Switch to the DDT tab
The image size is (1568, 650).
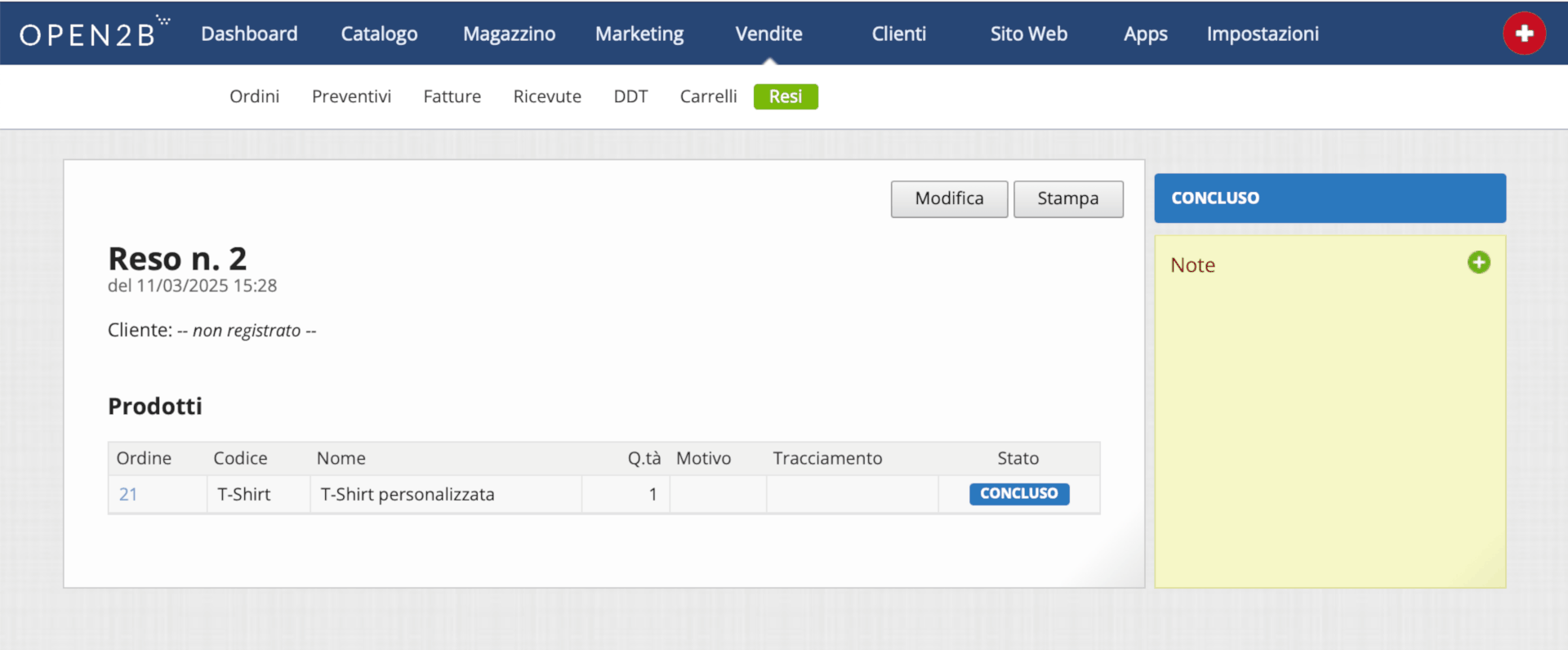pos(630,96)
